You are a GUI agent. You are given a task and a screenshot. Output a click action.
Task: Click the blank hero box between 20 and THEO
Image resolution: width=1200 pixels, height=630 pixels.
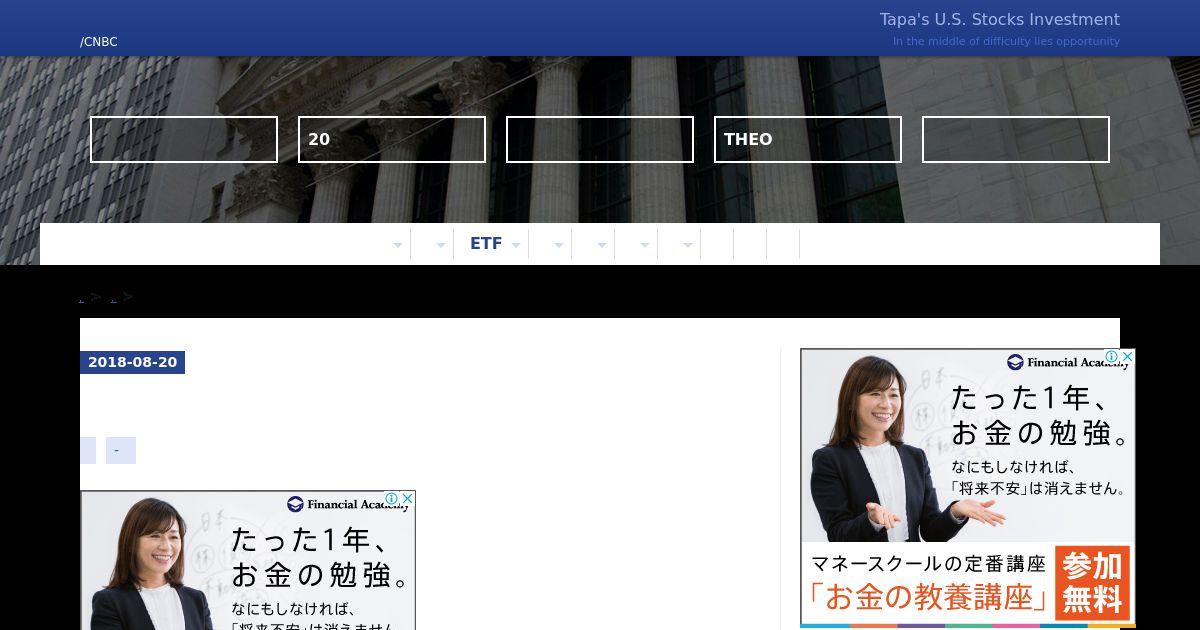(600, 139)
